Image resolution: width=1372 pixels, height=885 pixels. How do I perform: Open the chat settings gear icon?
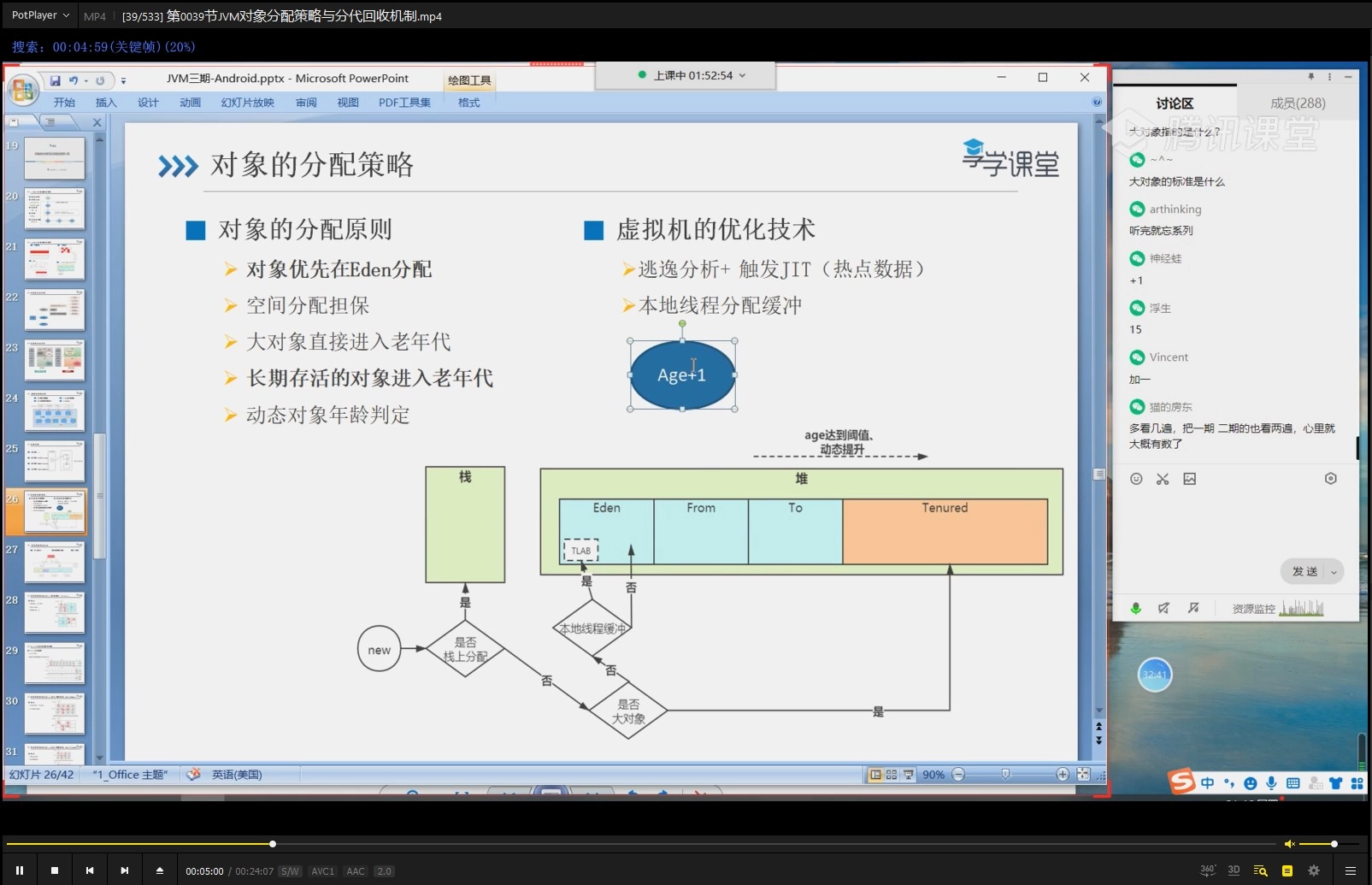pyautogui.click(x=1330, y=479)
